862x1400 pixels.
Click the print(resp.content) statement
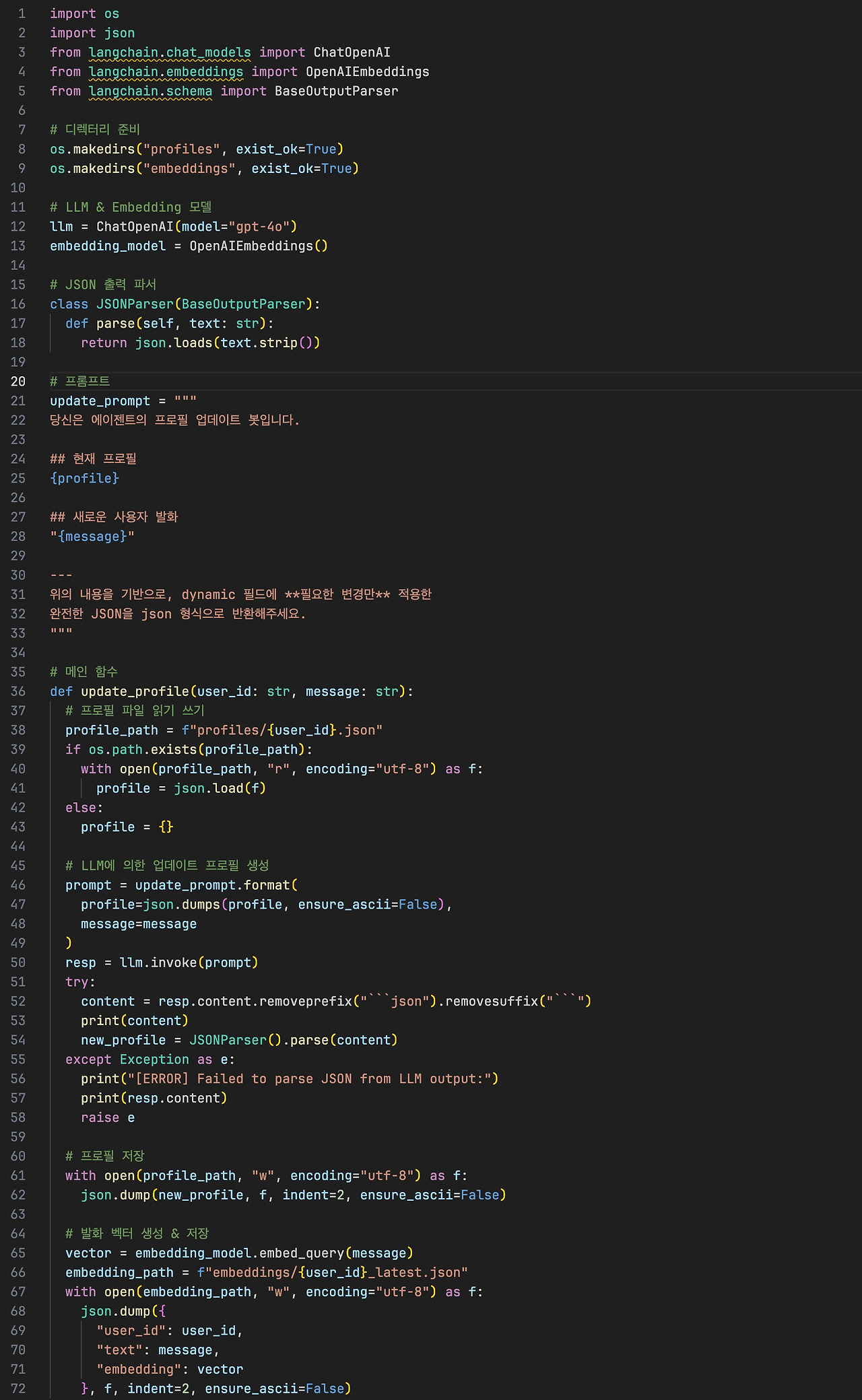point(154,1098)
